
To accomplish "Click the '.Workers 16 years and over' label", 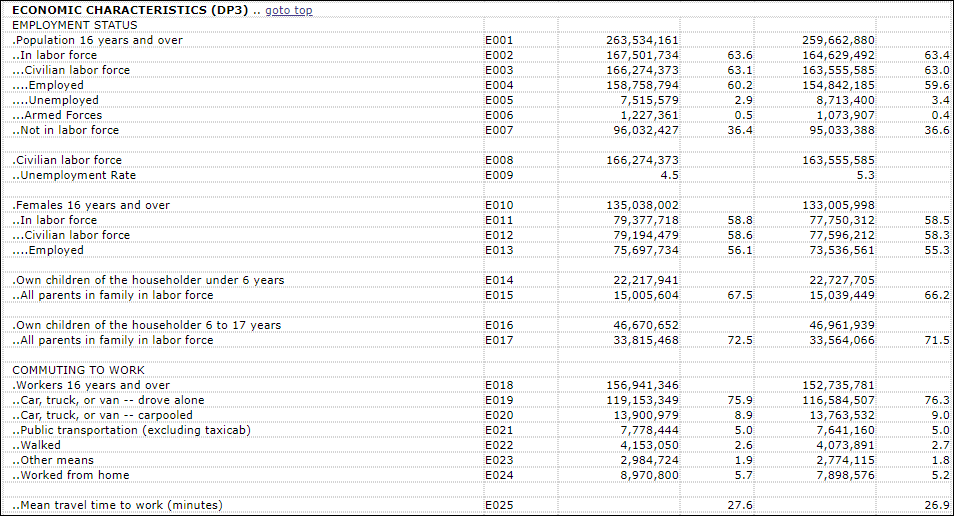I will pyautogui.click(x=91, y=385).
